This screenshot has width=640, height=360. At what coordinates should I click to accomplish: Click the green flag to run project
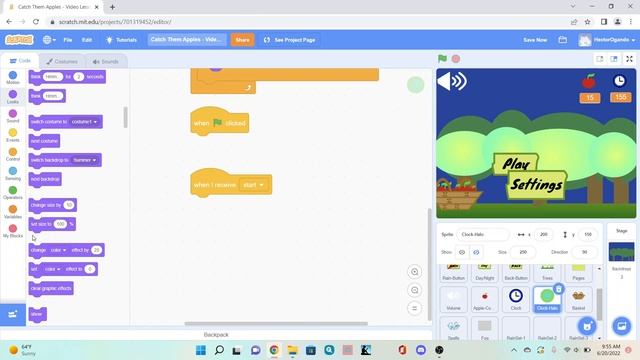(x=442, y=58)
